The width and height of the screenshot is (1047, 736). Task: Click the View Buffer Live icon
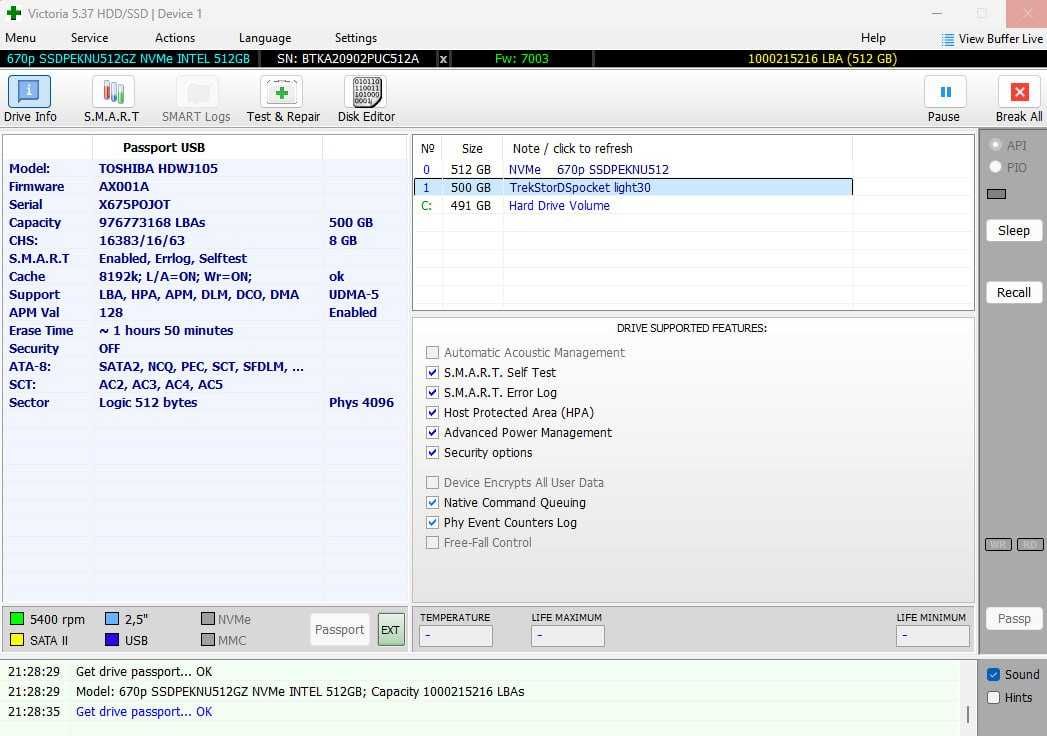pyautogui.click(x=948, y=39)
